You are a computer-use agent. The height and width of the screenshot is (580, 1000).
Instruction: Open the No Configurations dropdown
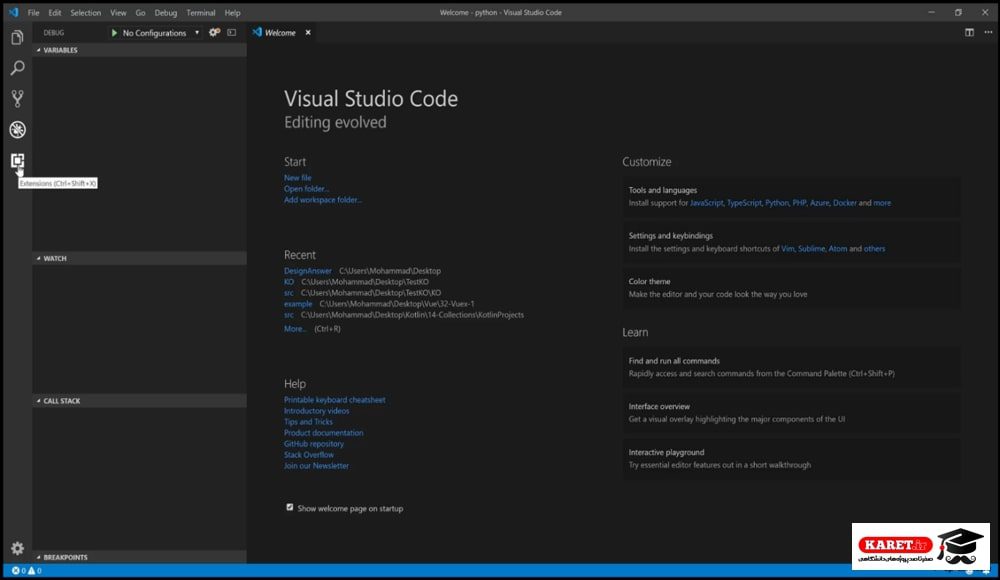161,33
